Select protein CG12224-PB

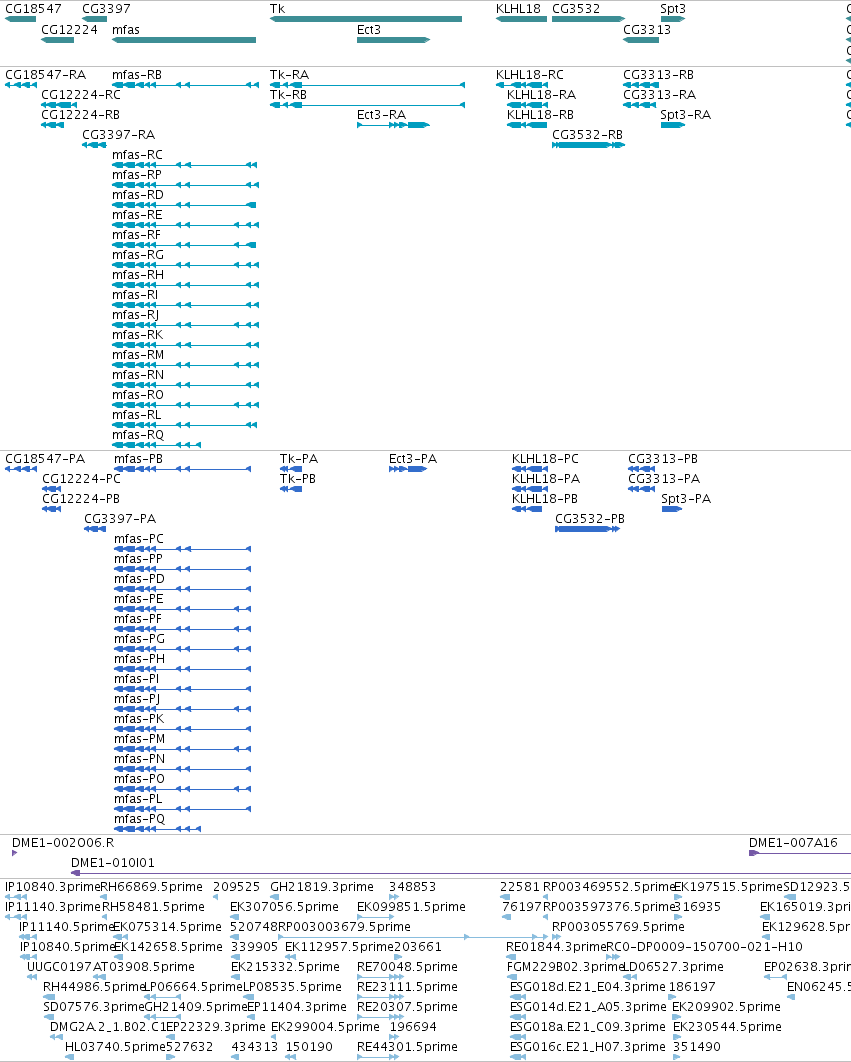click(51, 509)
